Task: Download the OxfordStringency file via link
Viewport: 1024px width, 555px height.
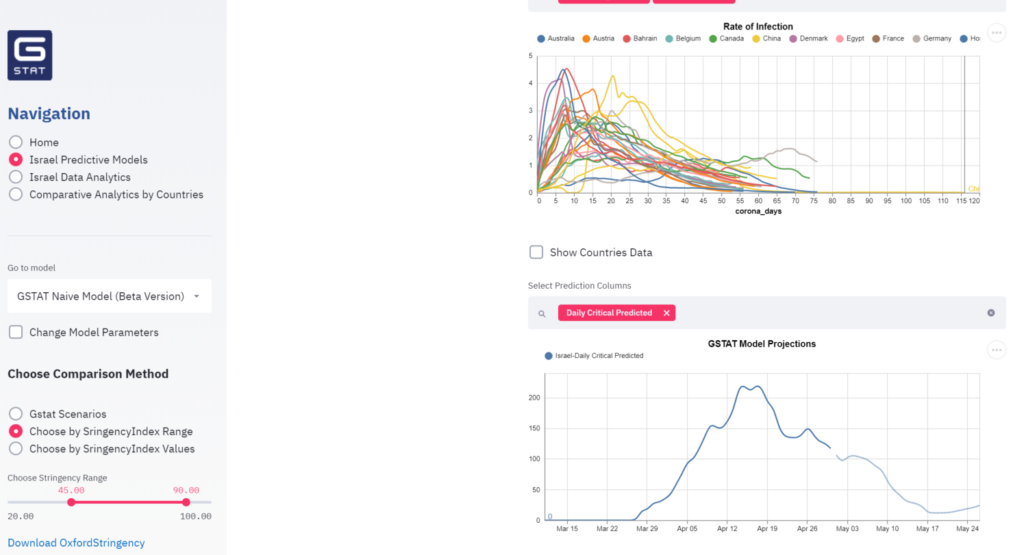Action: (76, 543)
